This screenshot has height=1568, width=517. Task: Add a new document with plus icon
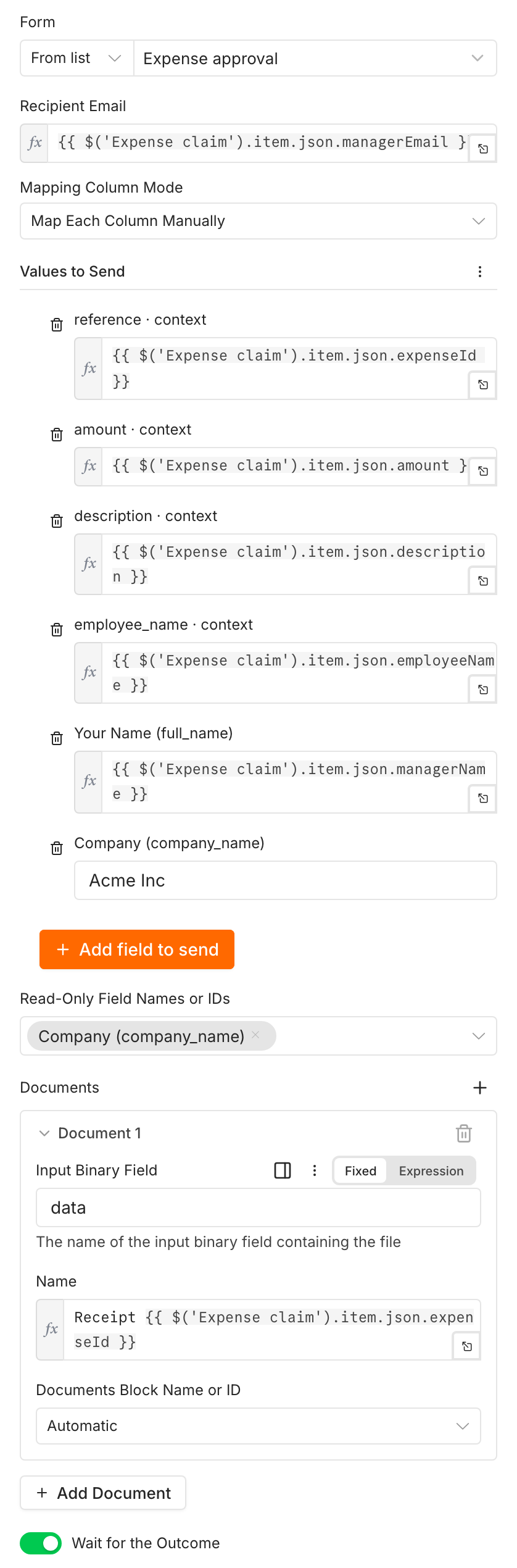click(480, 1088)
